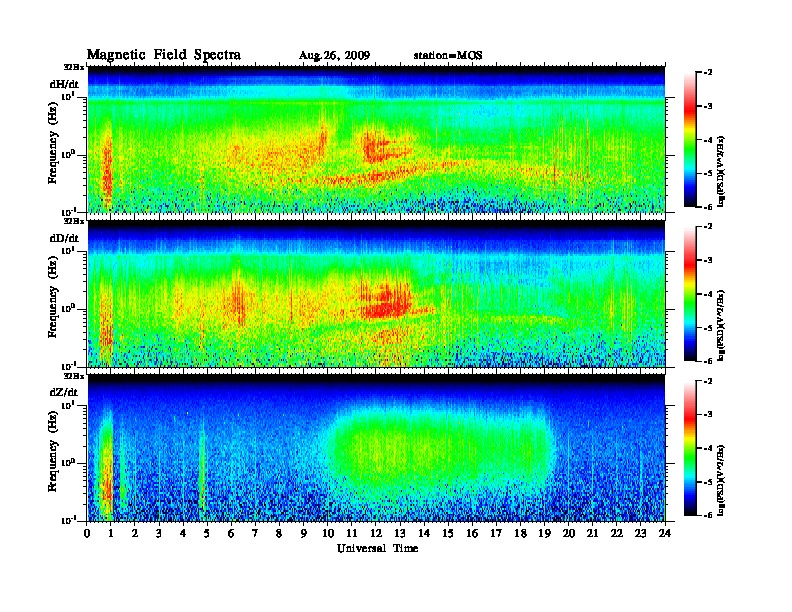This screenshot has height=612, width=792.
Task: Click hour "18" on the time axis
Action: pos(520,534)
